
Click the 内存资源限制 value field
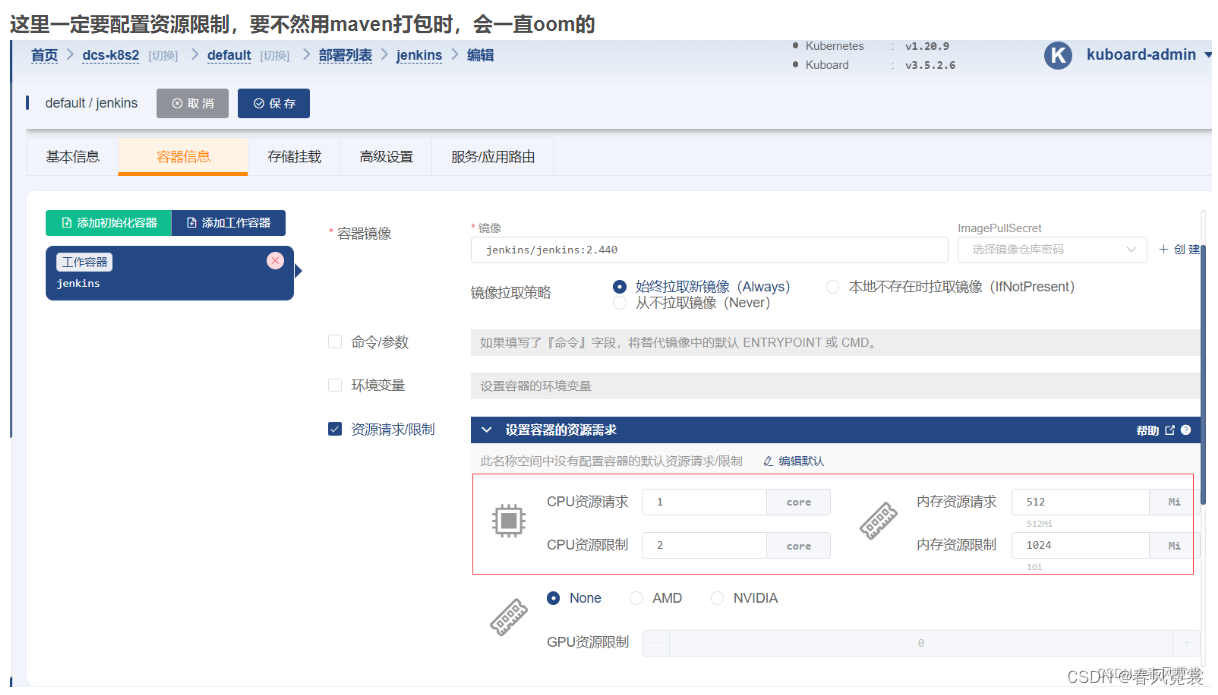[x=1080, y=545]
